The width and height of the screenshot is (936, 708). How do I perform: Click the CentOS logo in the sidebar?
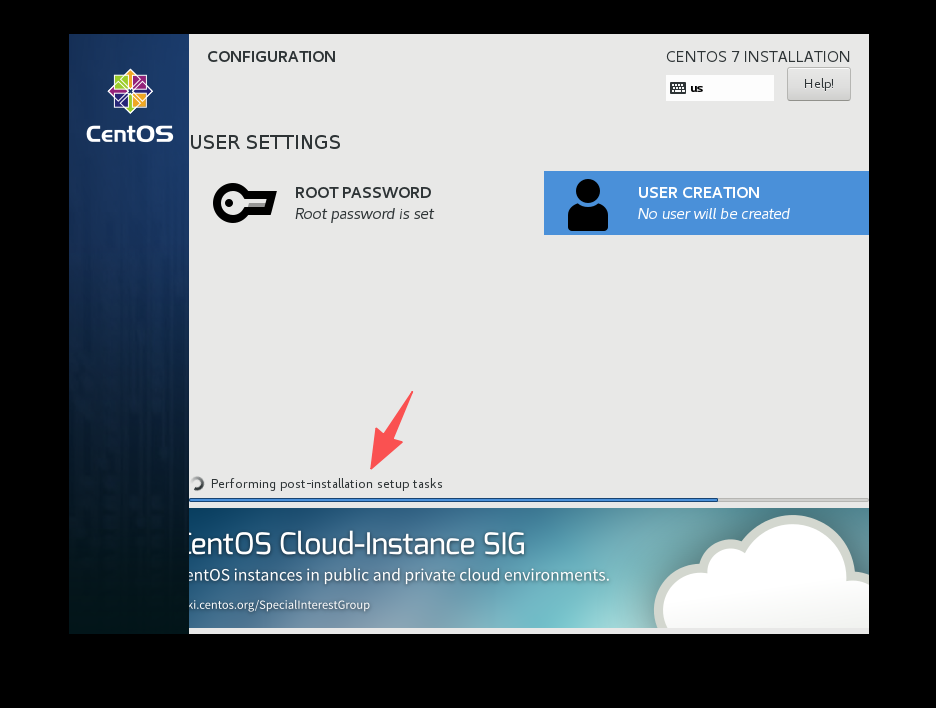point(130,106)
